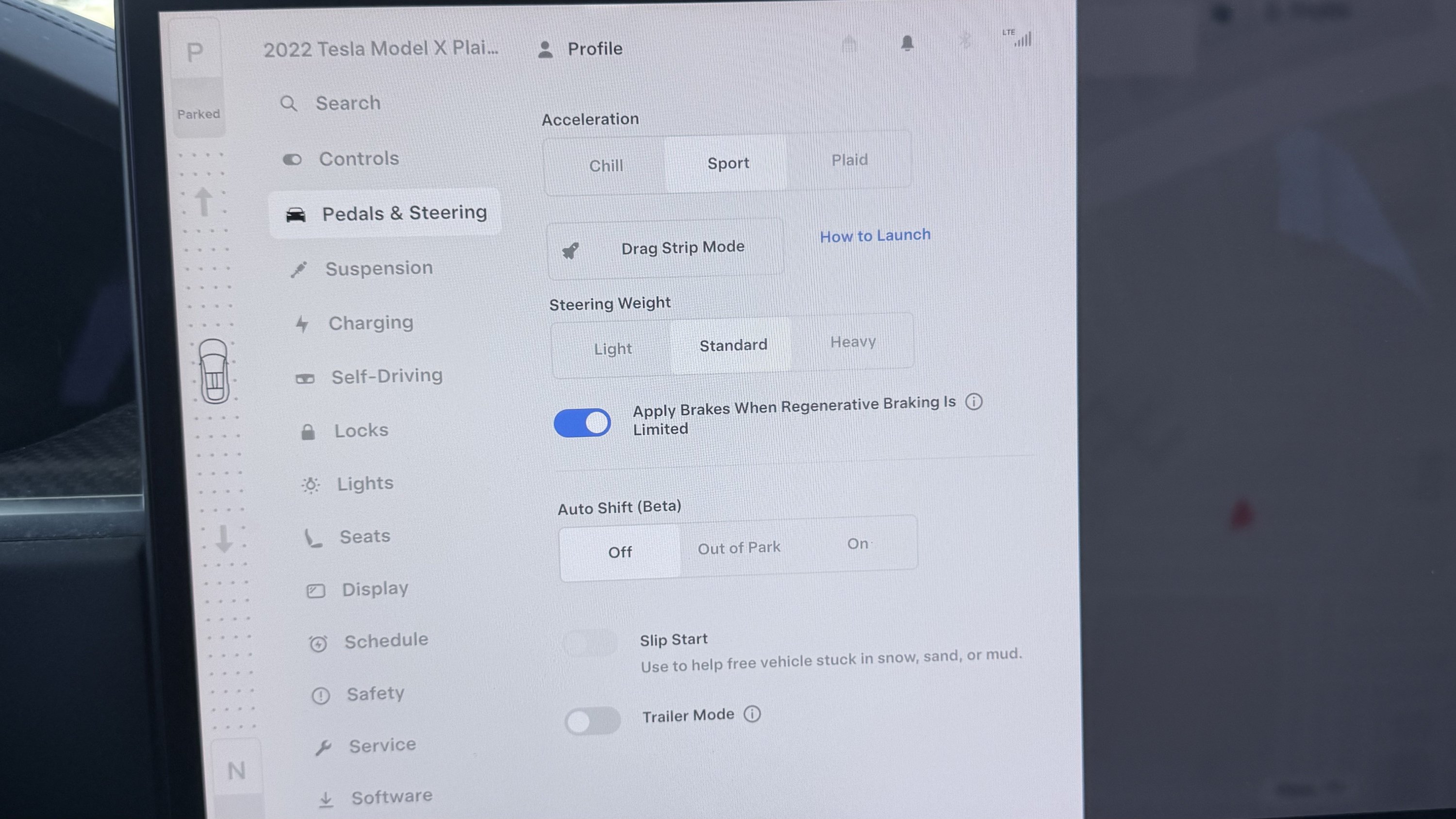Open the Safety settings menu

click(x=358, y=694)
